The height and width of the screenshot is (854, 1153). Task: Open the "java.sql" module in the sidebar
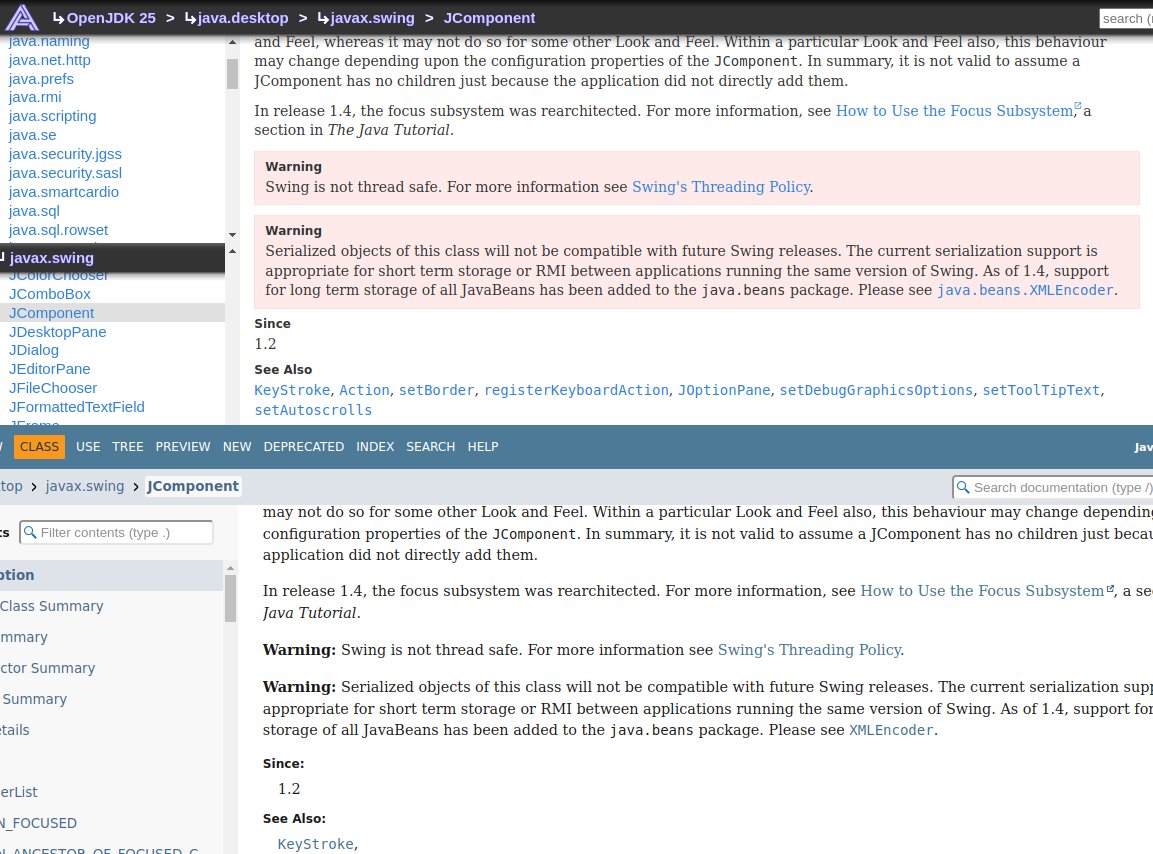34,211
